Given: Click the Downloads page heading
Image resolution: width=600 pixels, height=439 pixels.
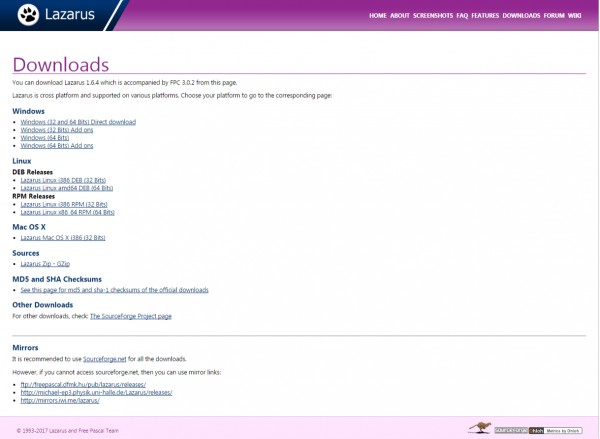Looking at the screenshot, I should point(61,64).
